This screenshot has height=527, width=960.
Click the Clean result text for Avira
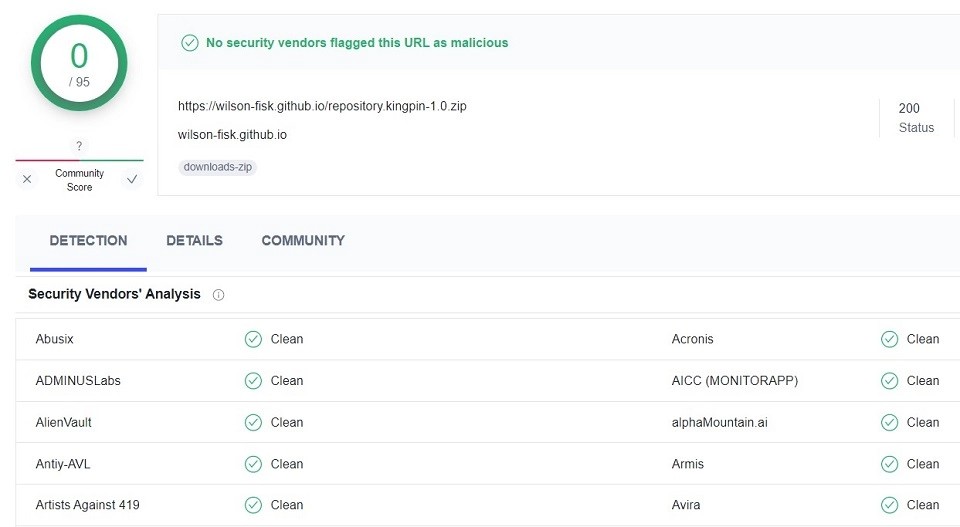pos(923,505)
